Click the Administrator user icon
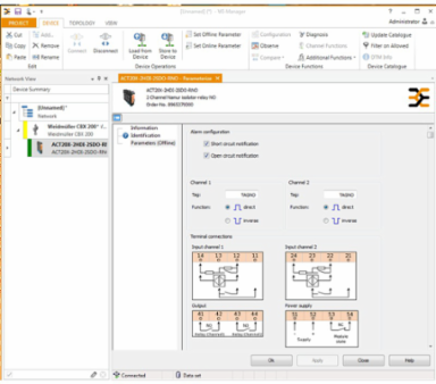 [x=425, y=21]
